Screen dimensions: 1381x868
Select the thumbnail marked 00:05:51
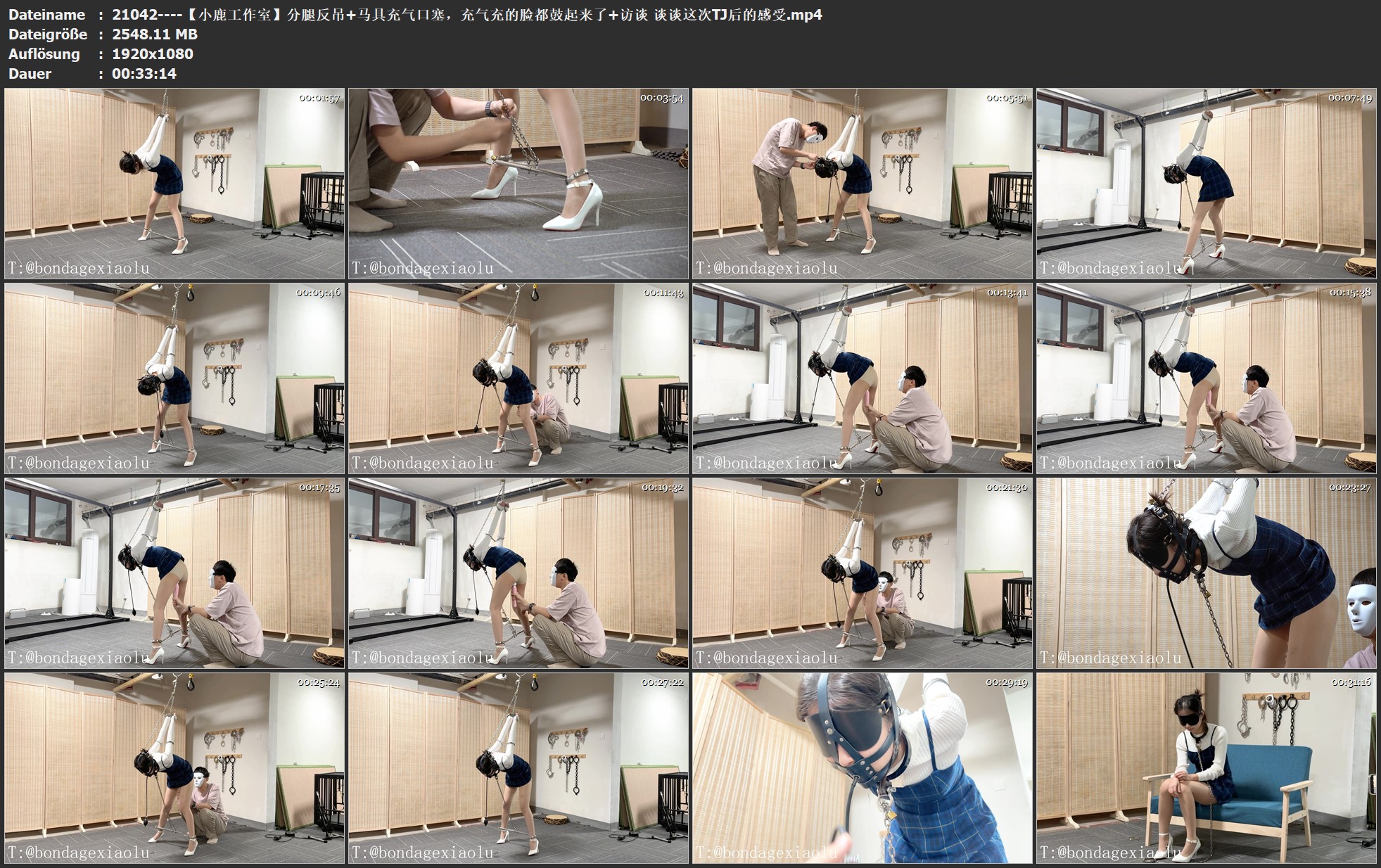click(x=863, y=184)
